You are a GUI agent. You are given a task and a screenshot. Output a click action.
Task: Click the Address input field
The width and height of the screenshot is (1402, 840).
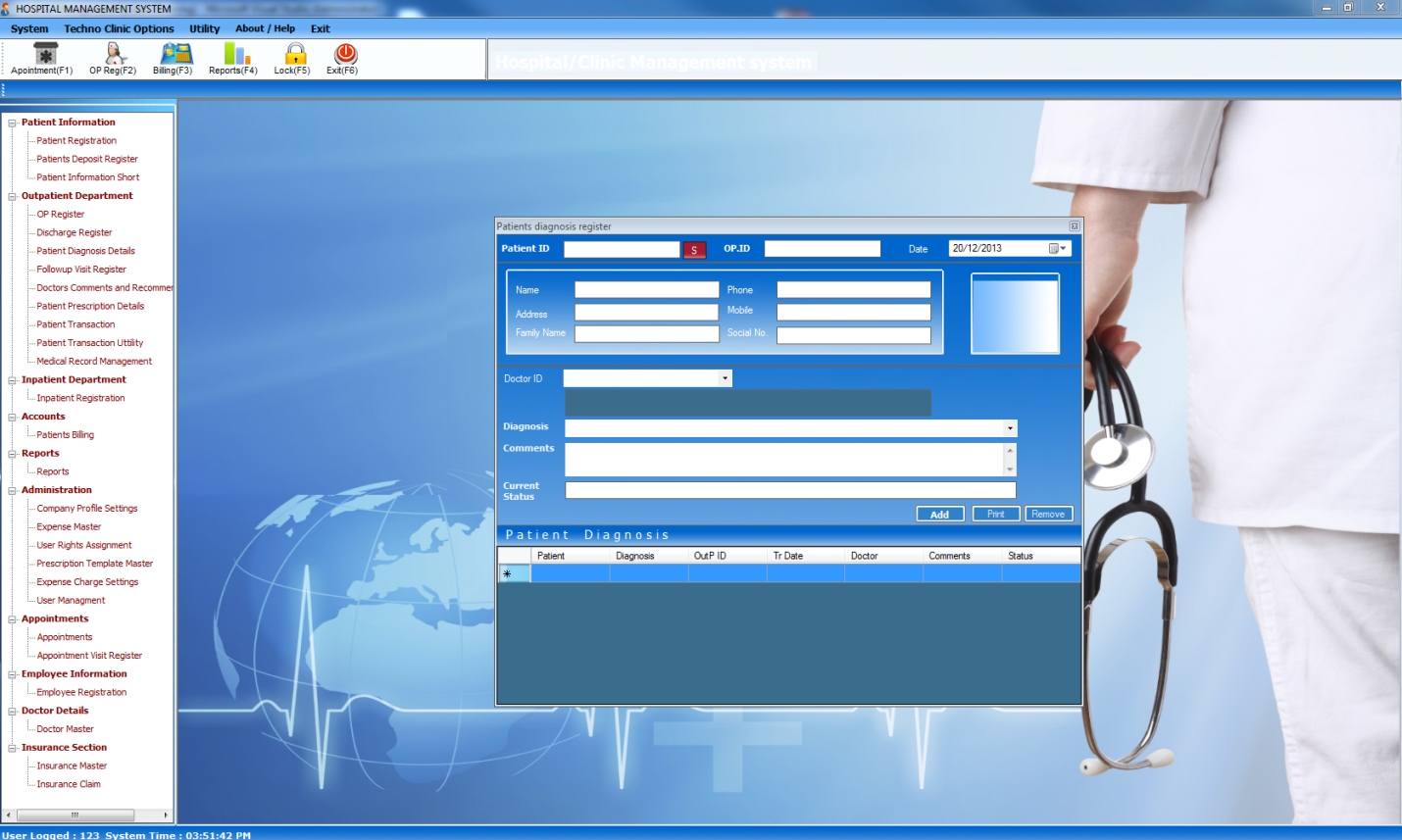pos(647,313)
